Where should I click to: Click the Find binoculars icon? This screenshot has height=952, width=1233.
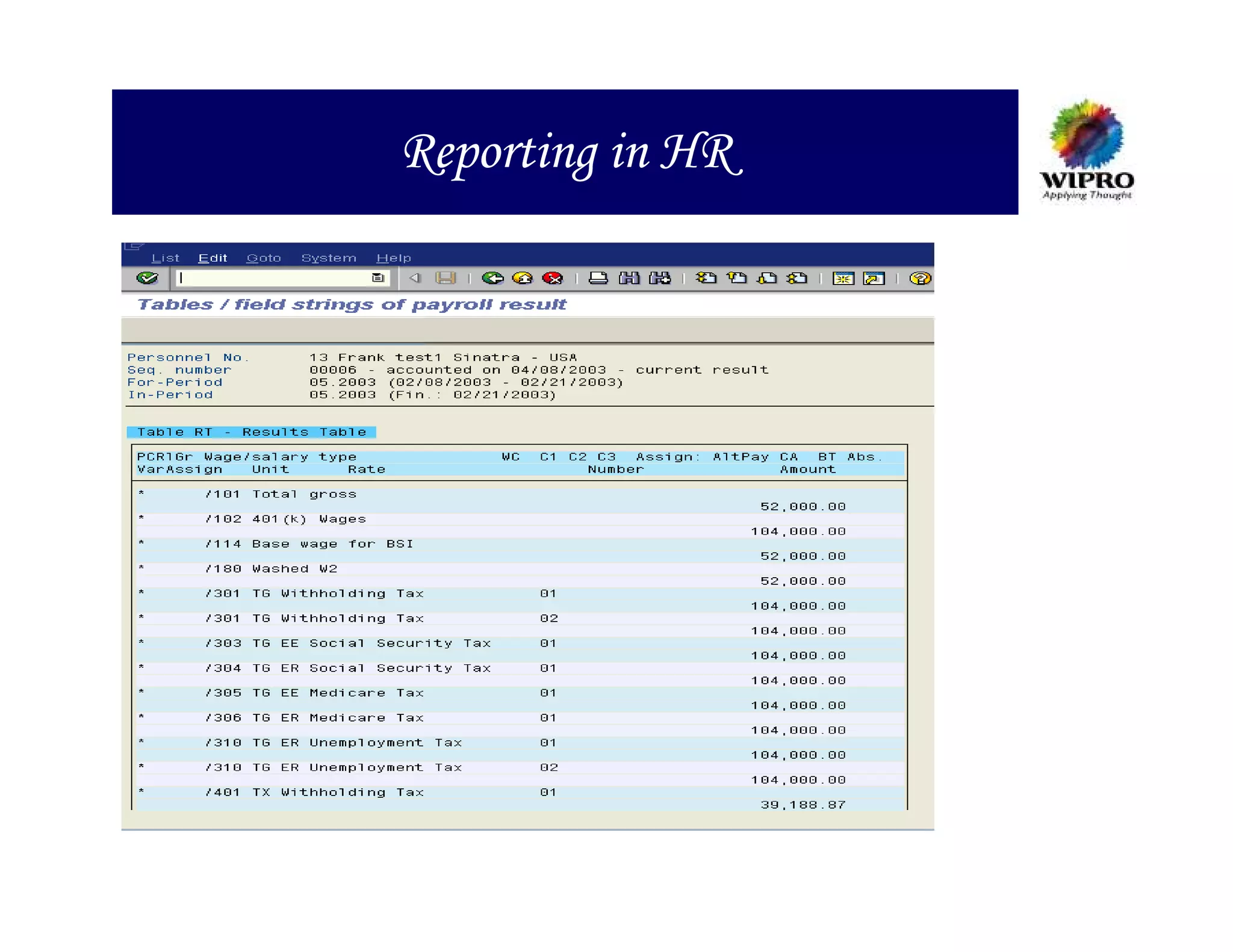(629, 278)
